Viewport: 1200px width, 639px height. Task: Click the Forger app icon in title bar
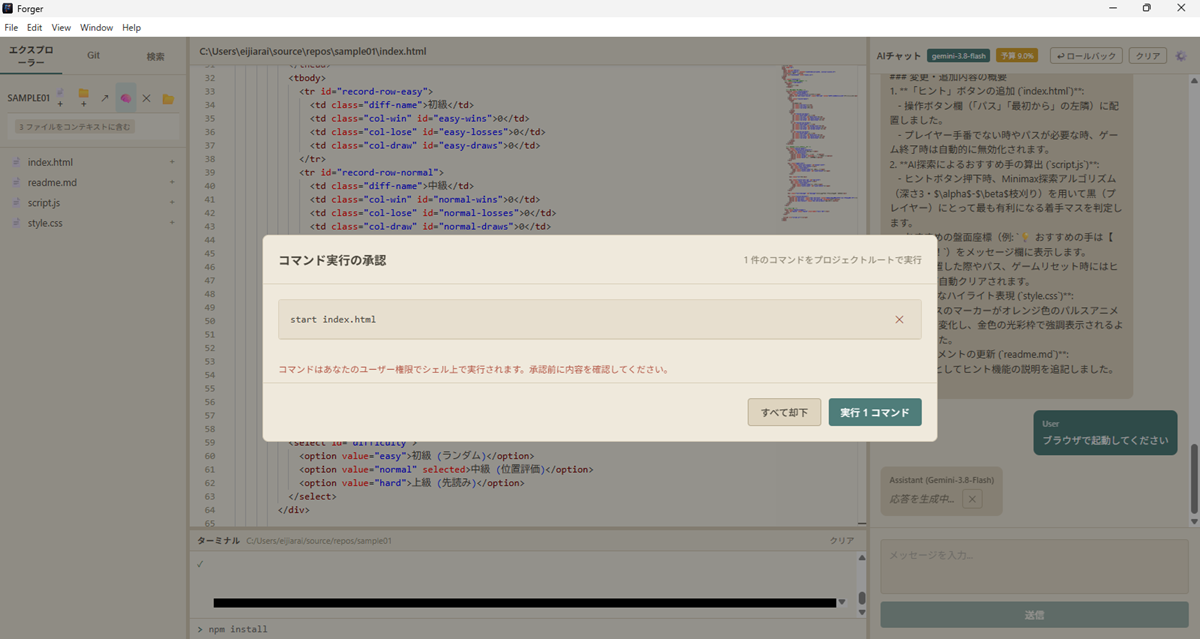8,8
